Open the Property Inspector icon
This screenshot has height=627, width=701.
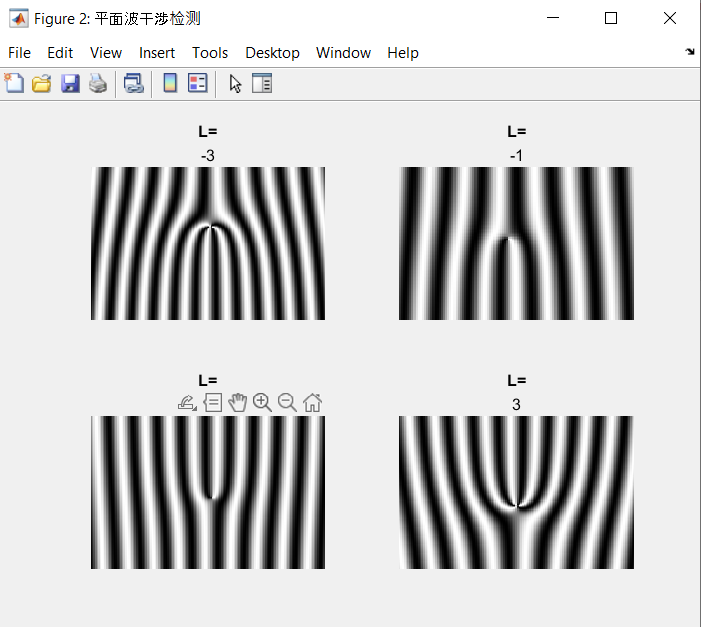click(262, 83)
